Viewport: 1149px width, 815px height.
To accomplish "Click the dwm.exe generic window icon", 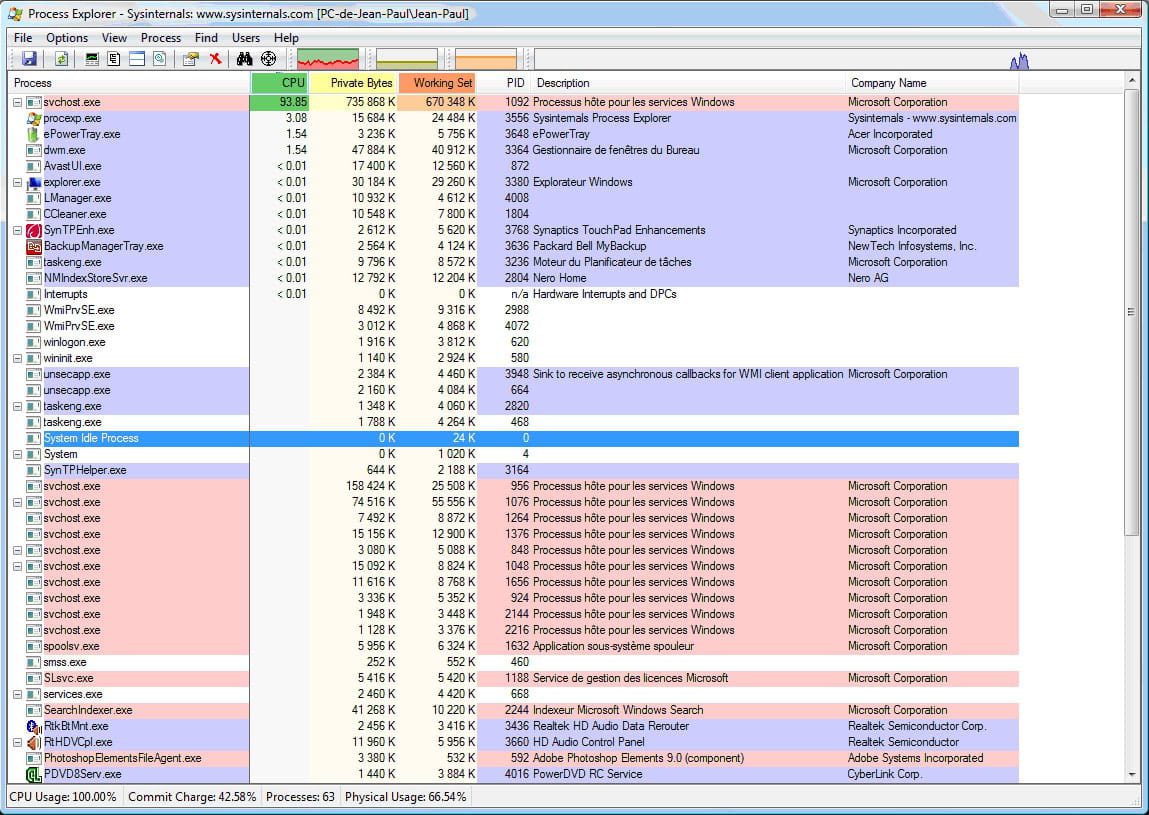I will [x=34, y=150].
